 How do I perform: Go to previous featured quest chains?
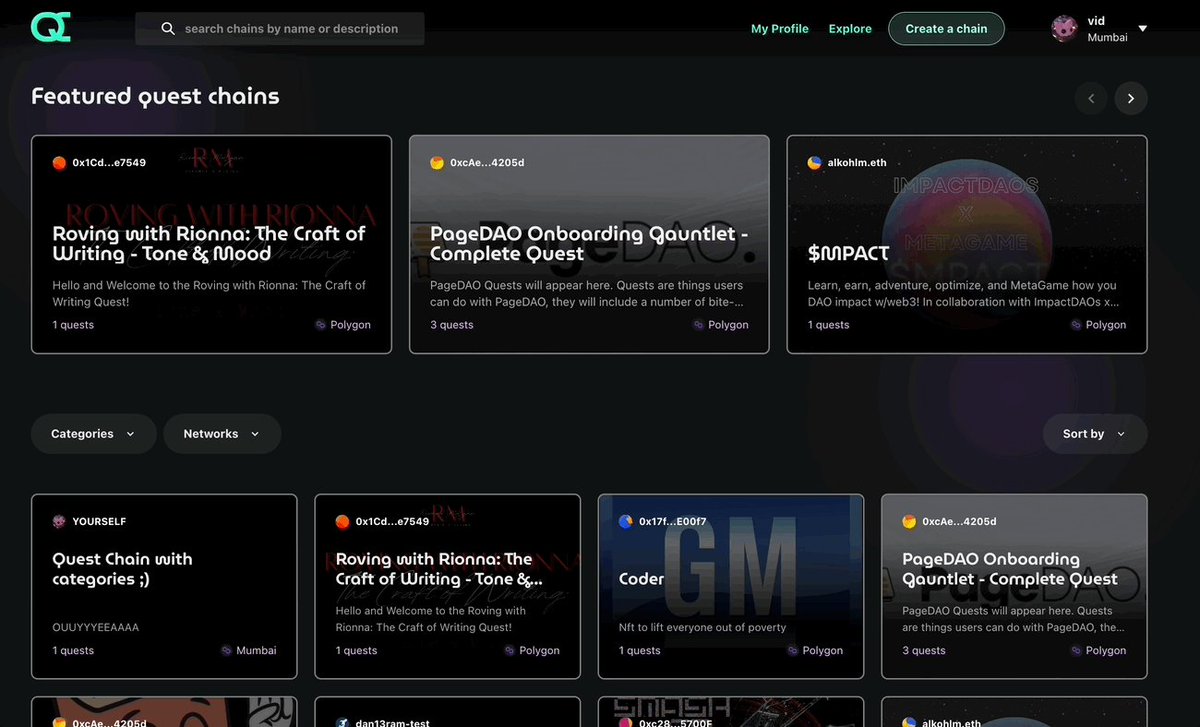1091,98
